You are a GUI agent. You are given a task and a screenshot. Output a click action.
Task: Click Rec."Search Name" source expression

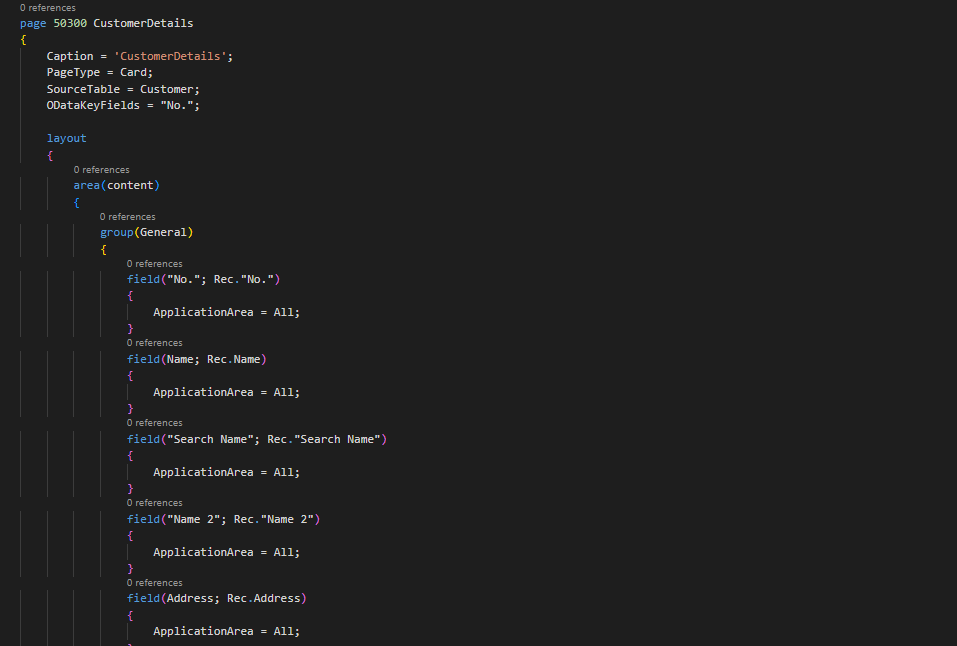click(x=323, y=439)
